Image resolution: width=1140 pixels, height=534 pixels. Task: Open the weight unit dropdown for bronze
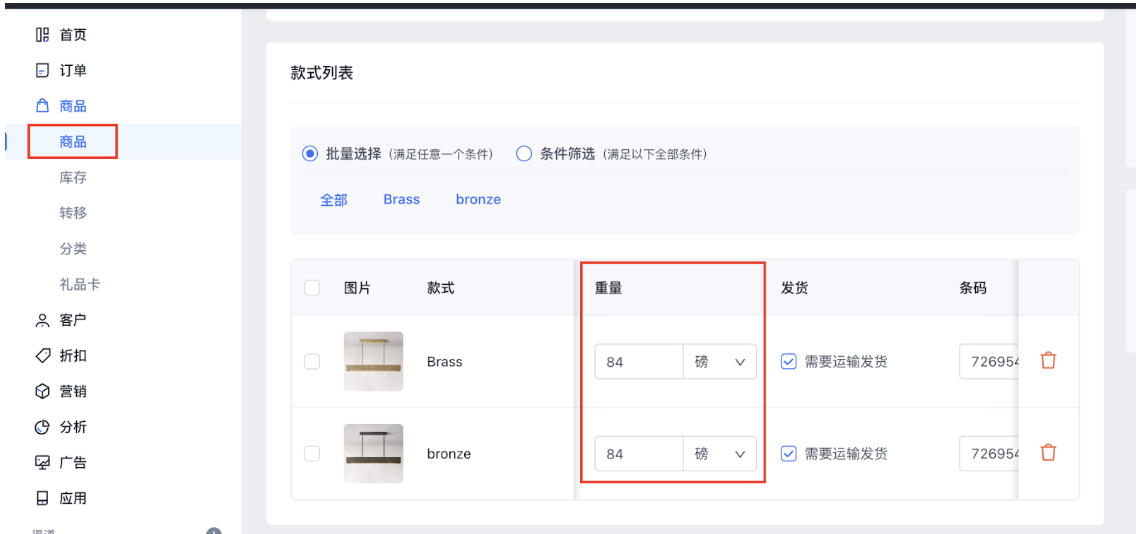pos(720,454)
